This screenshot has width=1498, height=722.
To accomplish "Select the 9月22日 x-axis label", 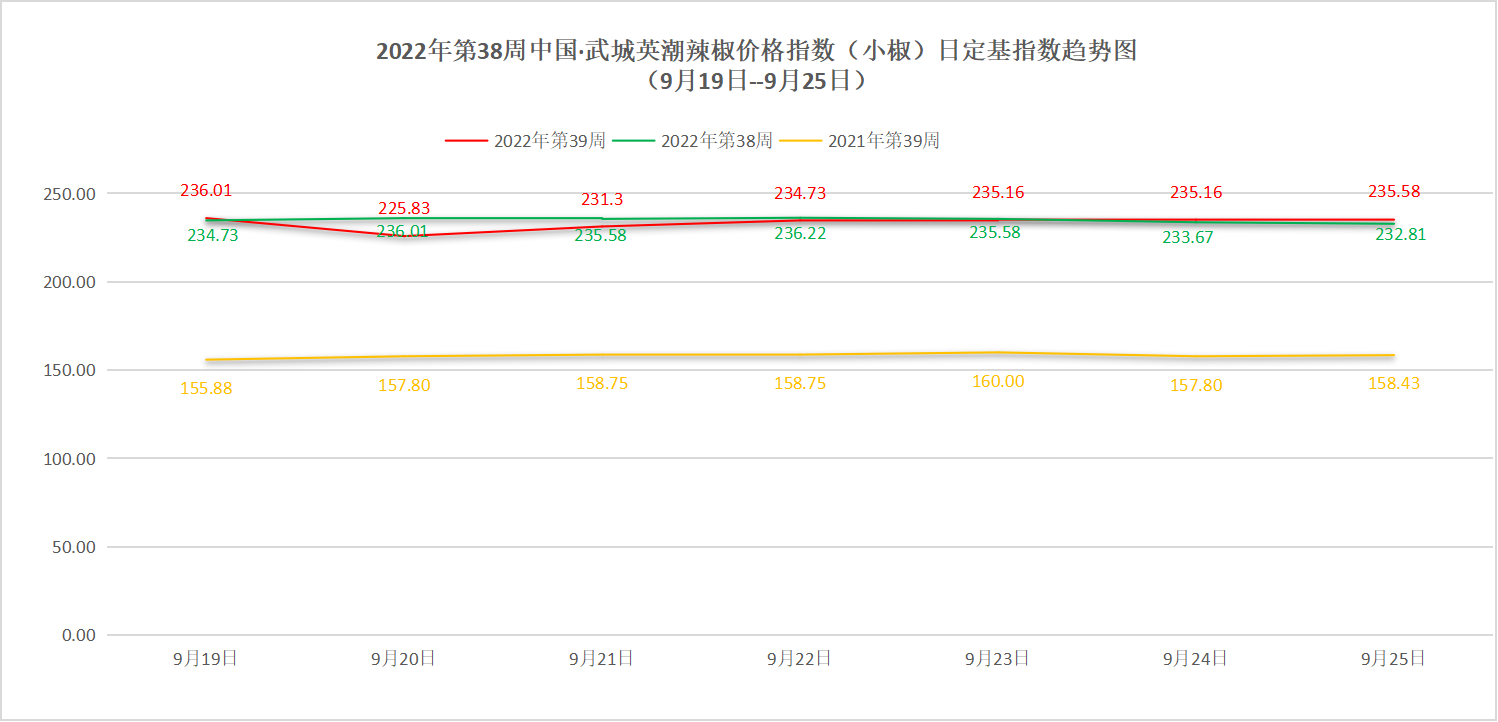I will pyautogui.click(x=799, y=658).
